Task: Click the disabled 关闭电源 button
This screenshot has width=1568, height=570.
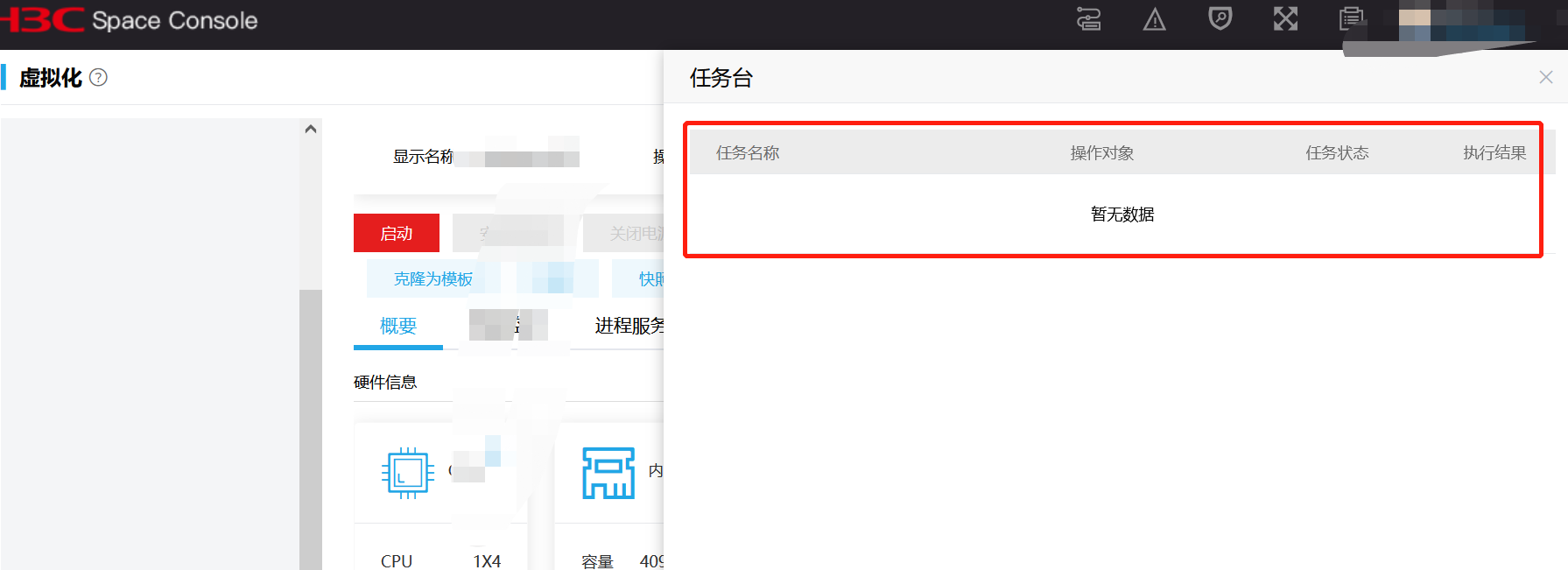Action: point(623,233)
